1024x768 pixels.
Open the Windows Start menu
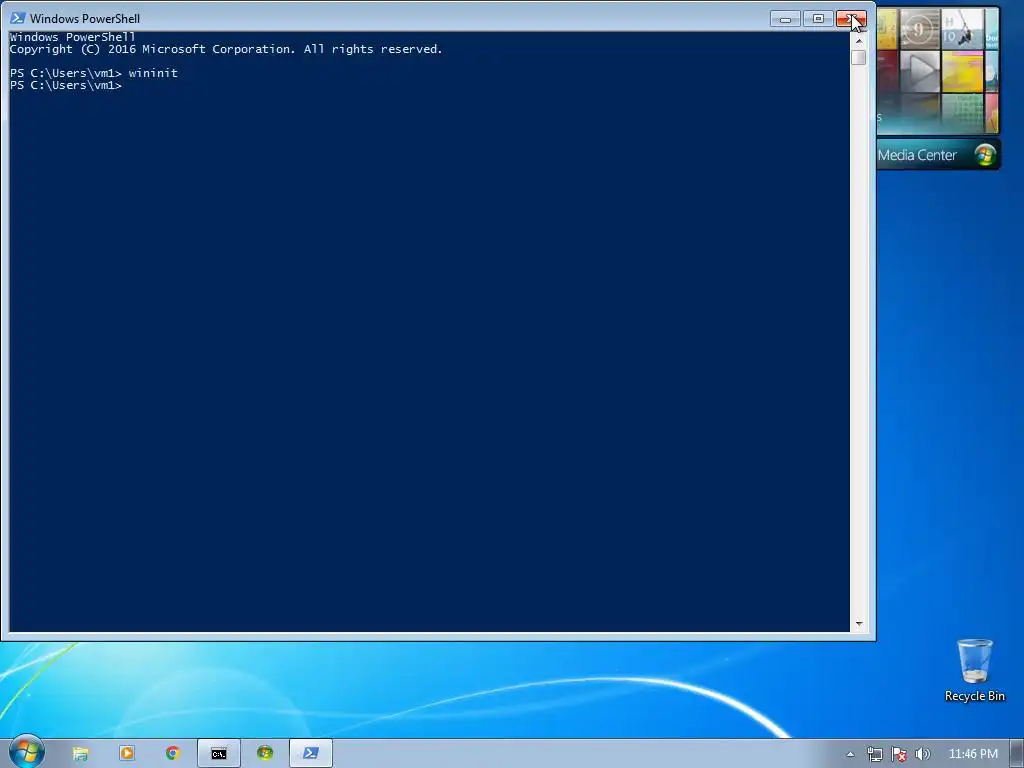point(27,752)
